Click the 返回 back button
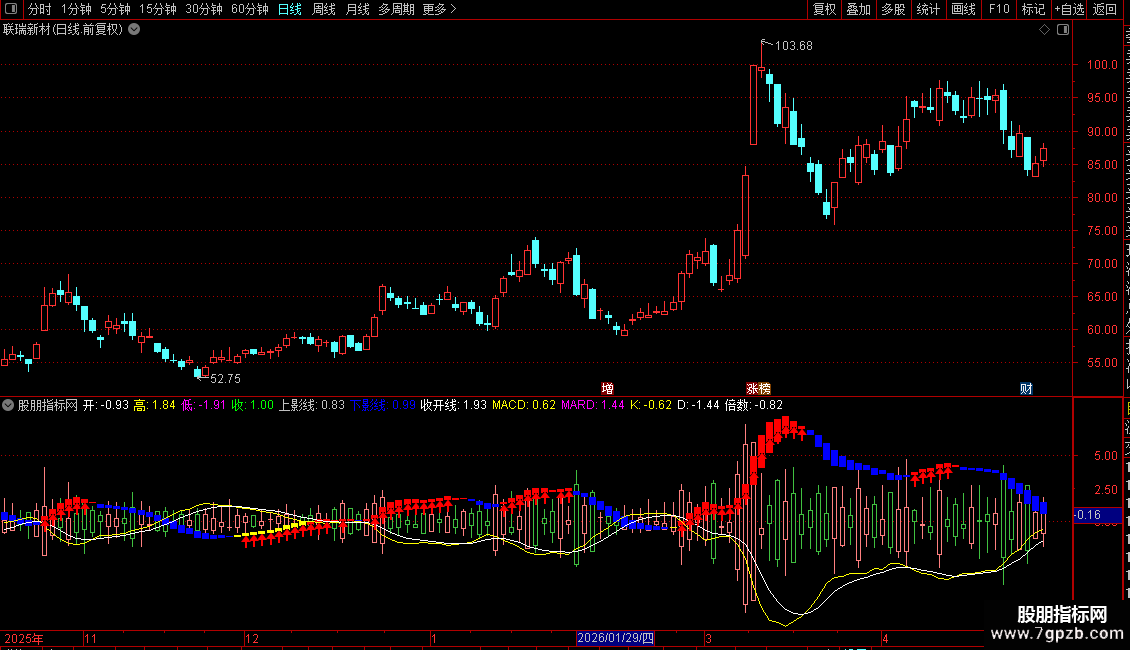1130x650 pixels. tap(1105, 9)
